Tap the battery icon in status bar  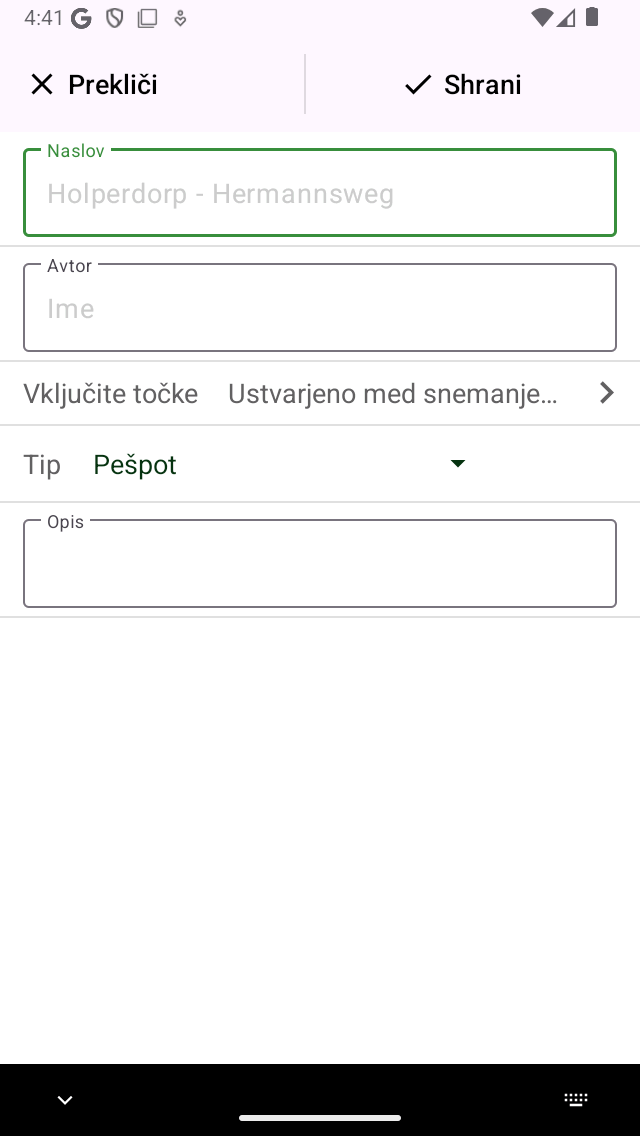coord(592,17)
